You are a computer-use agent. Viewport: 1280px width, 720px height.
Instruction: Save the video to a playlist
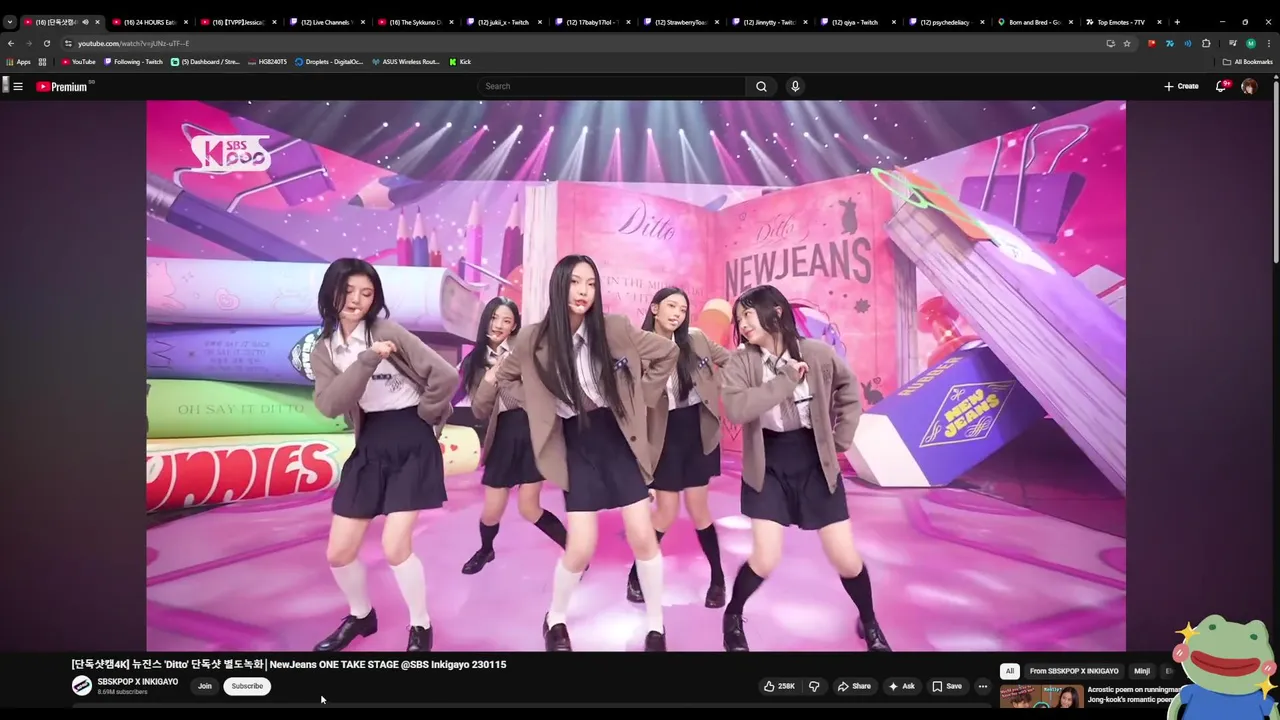tap(947, 686)
